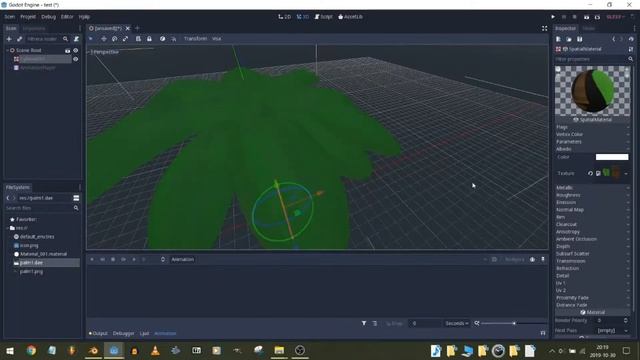Toggle visibility of the selected mesh node
The height and width of the screenshot is (360, 640).
tap(76, 59)
